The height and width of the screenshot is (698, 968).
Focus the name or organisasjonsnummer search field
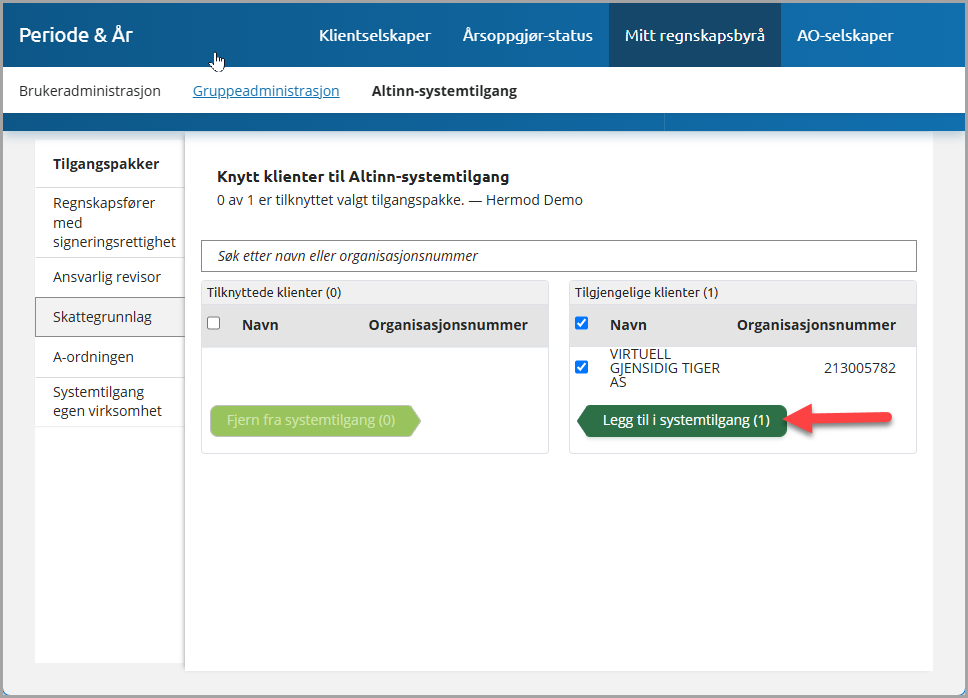[x=559, y=256]
